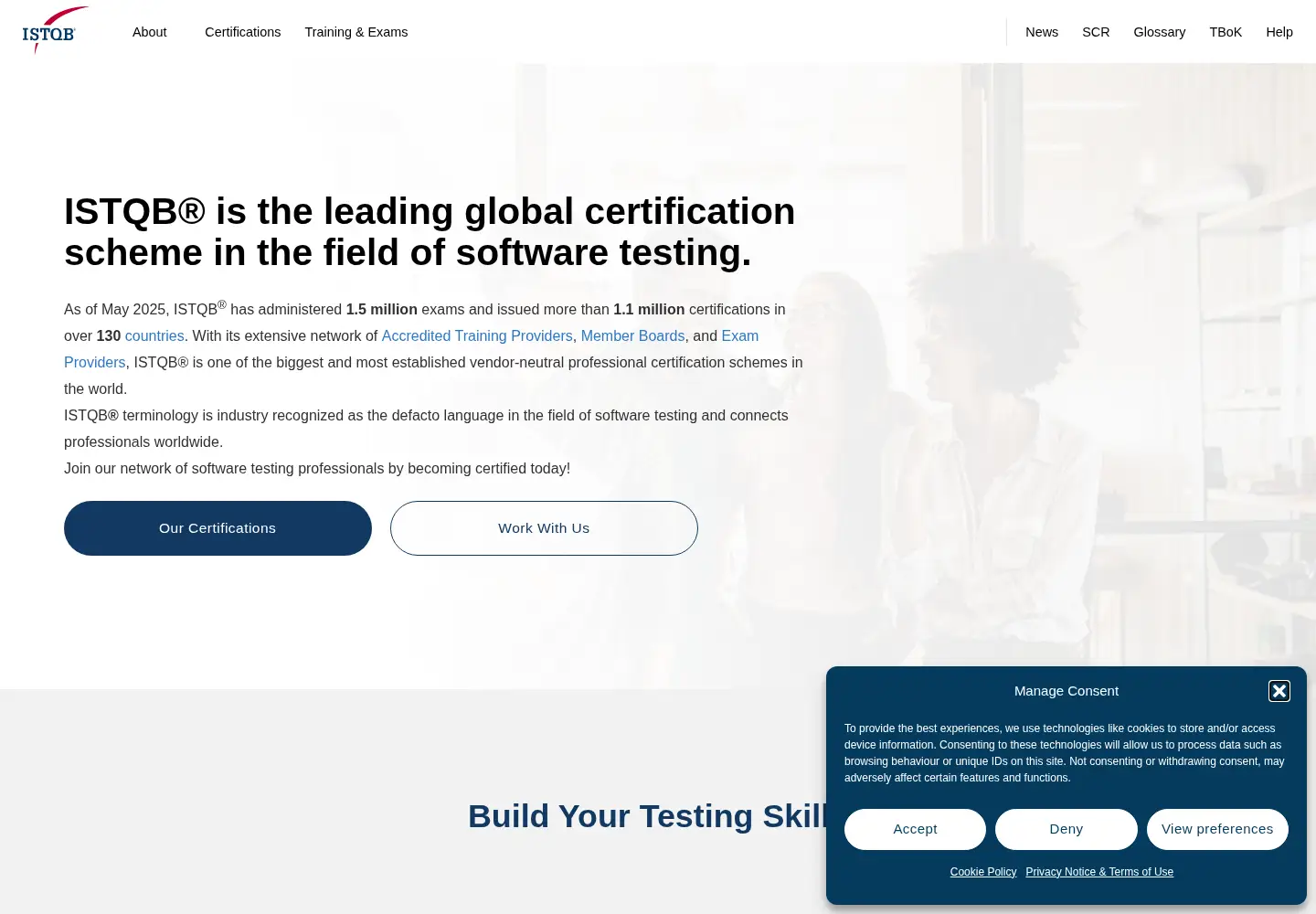Click the sentence starting 'Join our network'

(317, 469)
